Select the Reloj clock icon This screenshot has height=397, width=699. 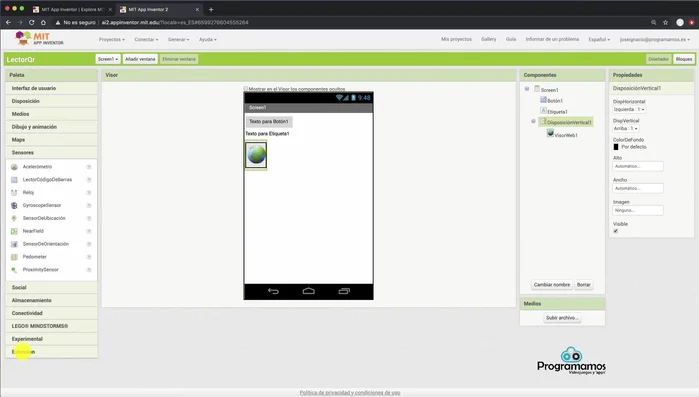[x=14, y=192]
